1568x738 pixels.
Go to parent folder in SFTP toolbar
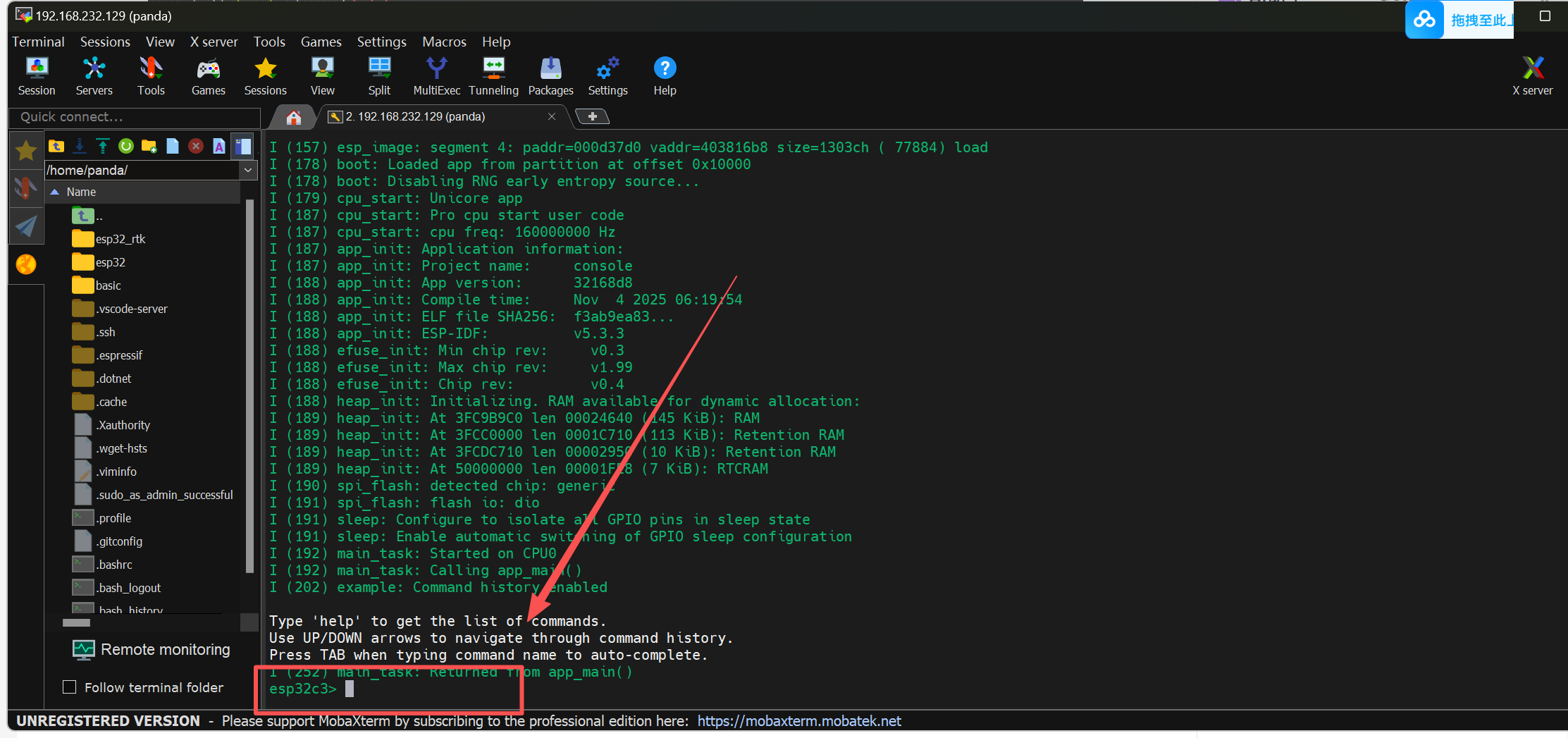click(56, 146)
